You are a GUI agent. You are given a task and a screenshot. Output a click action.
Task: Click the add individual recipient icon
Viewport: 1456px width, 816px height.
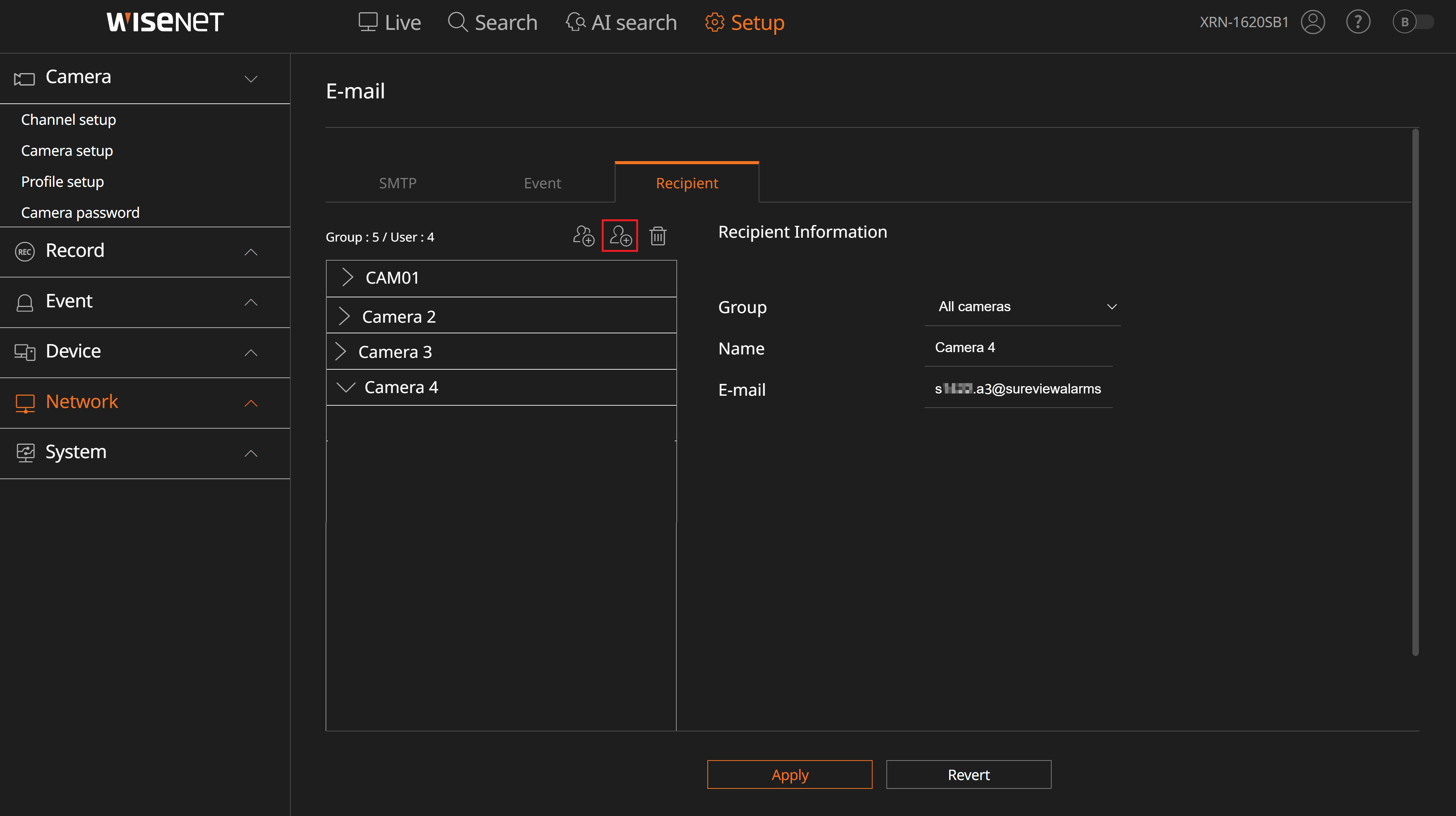click(620, 236)
